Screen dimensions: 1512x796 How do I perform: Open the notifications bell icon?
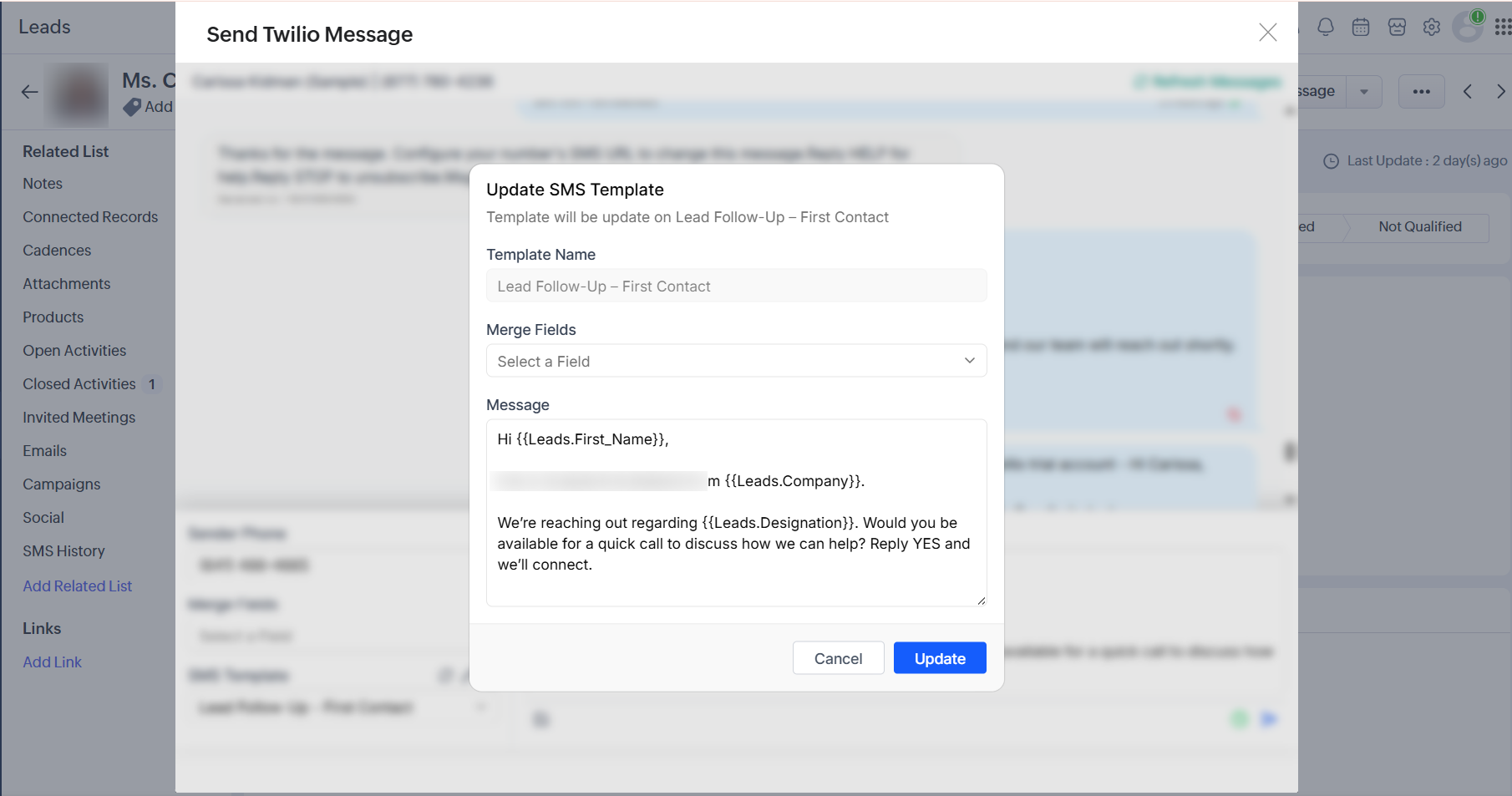[1326, 27]
